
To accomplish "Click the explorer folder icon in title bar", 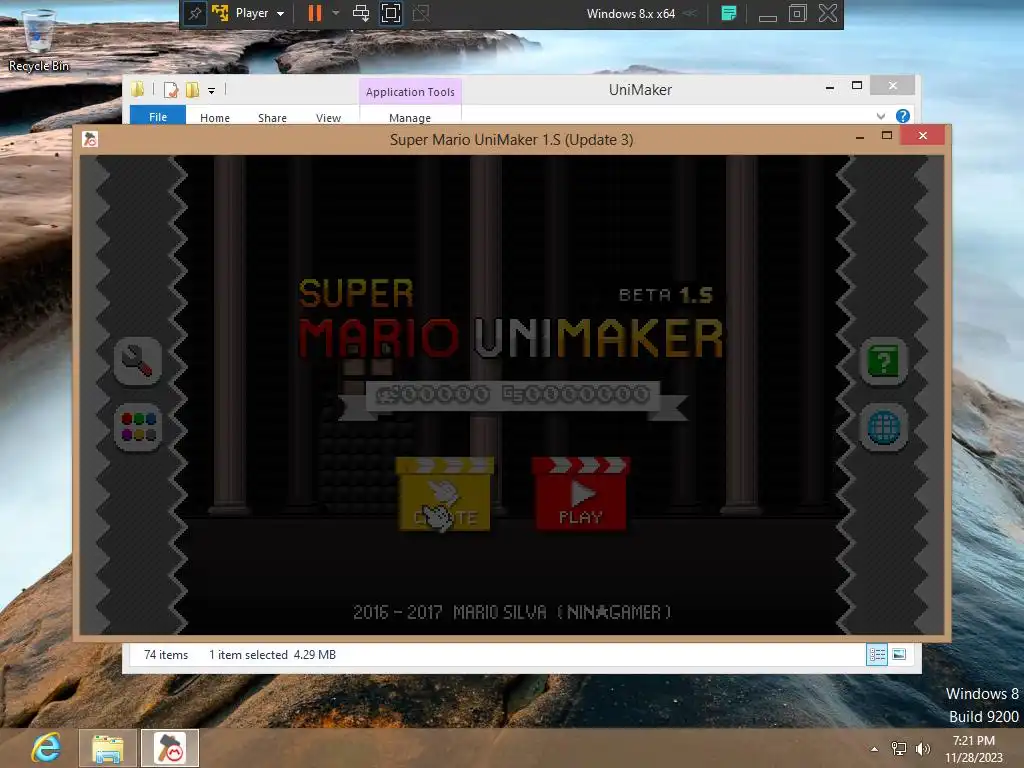I will tap(138, 89).
